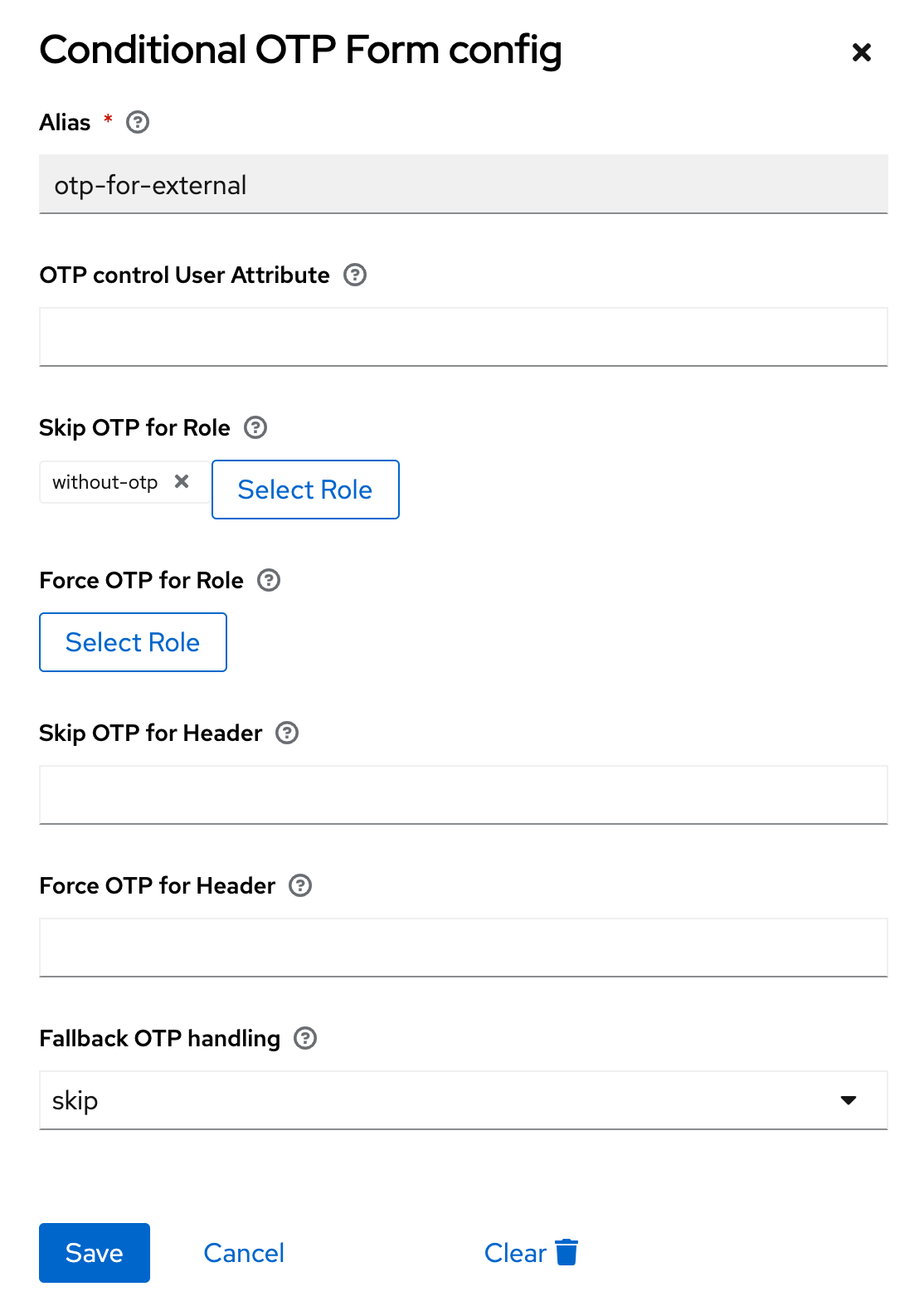Select Role for Skip OTP
Viewport: 924px width, 1311px height.
[304, 490]
